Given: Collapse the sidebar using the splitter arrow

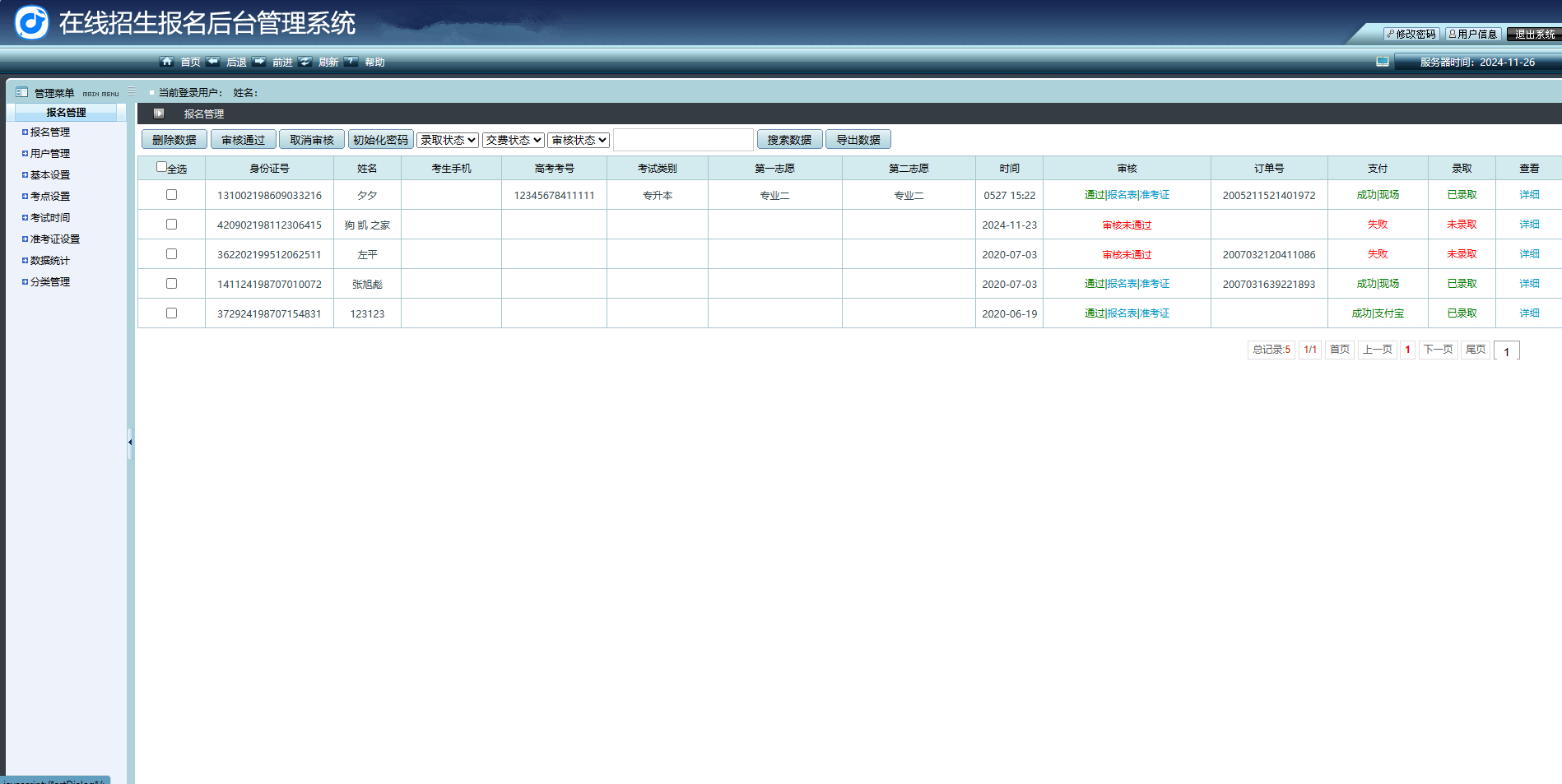Looking at the screenshot, I should pyautogui.click(x=130, y=443).
